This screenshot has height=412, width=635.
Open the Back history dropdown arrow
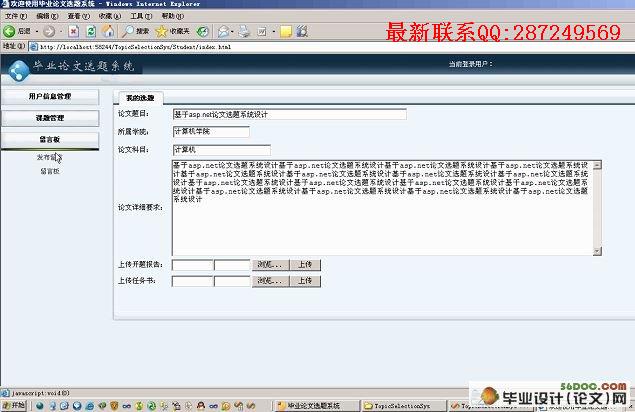(37, 31)
